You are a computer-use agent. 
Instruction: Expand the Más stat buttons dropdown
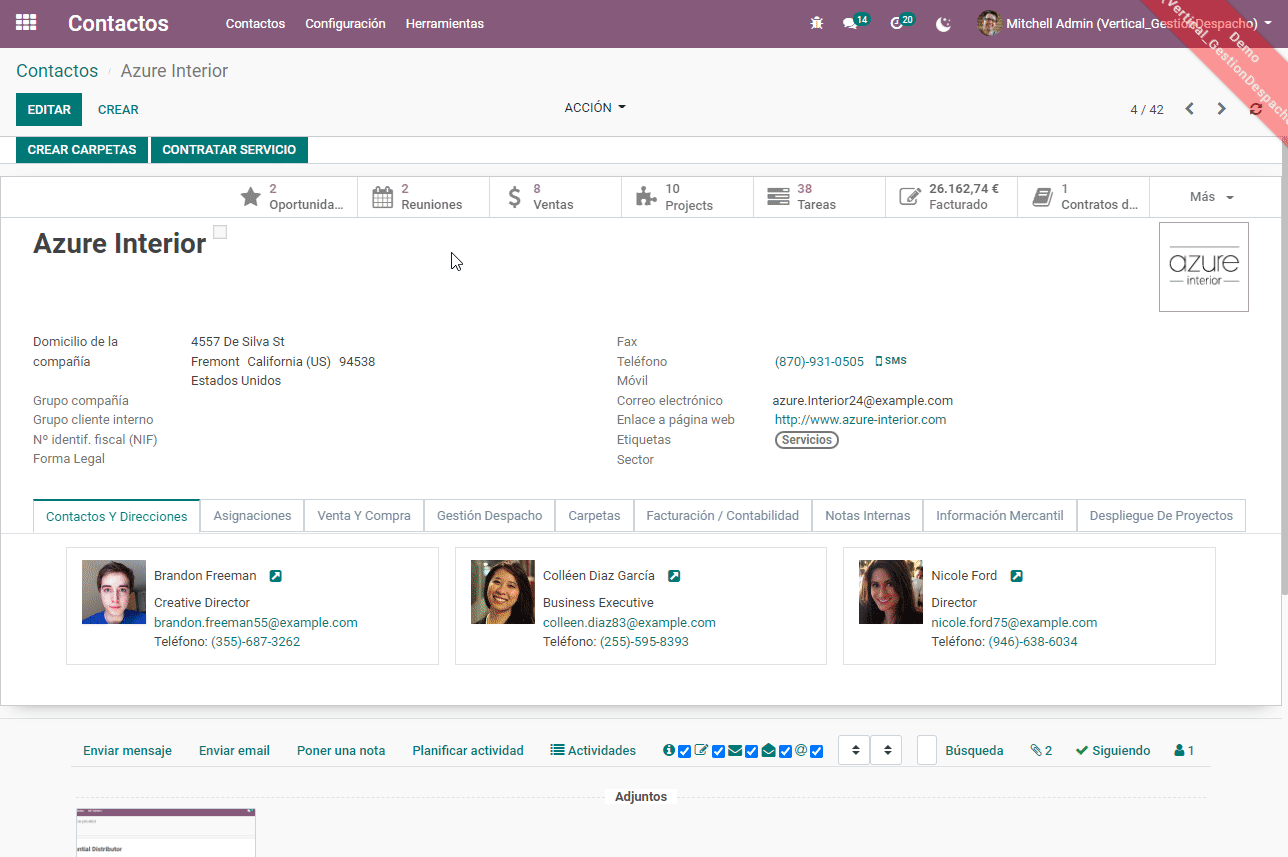(1211, 197)
